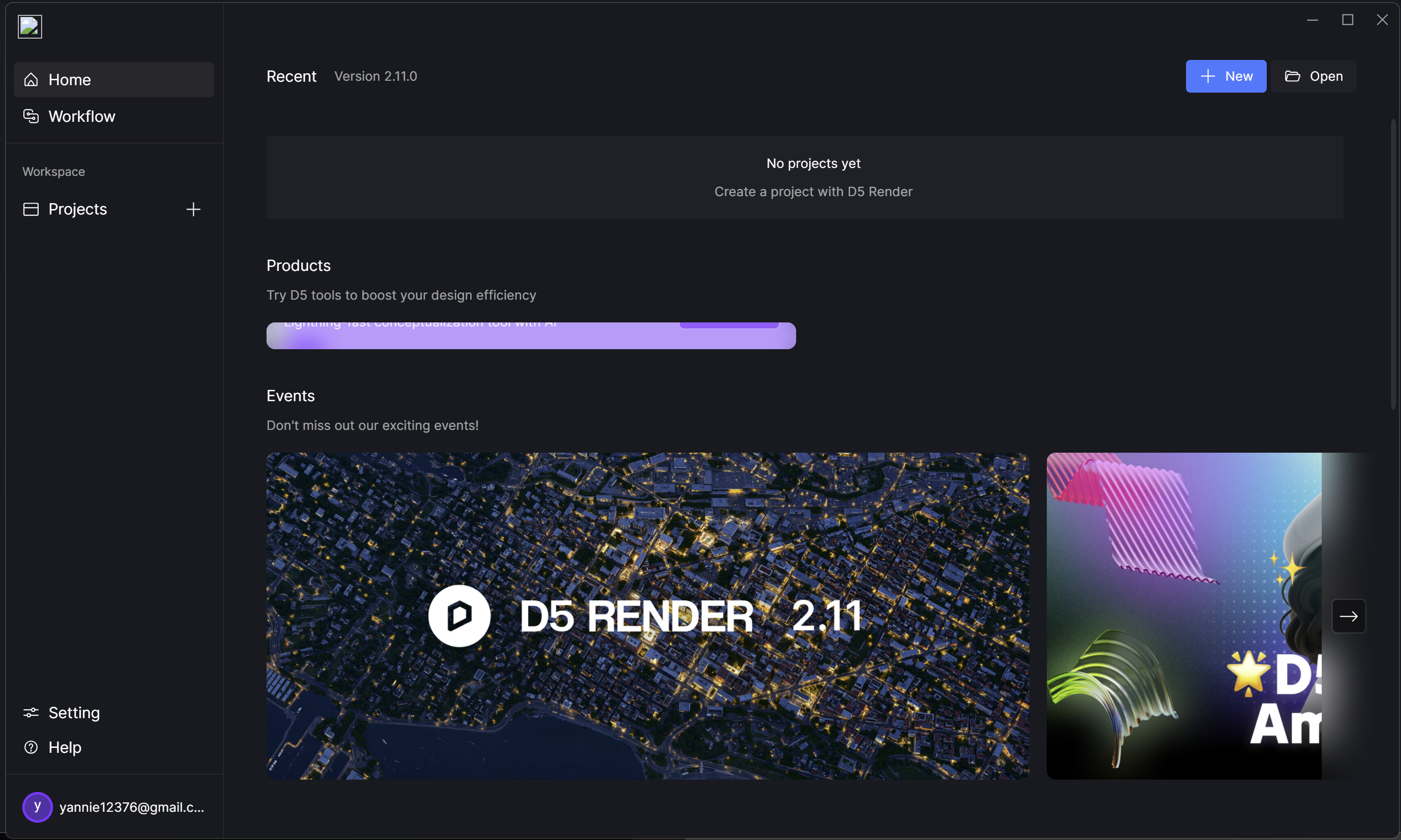Open the Home page from the sidebar
Screen dimensions: 1401x840
(x=114, y=79)
